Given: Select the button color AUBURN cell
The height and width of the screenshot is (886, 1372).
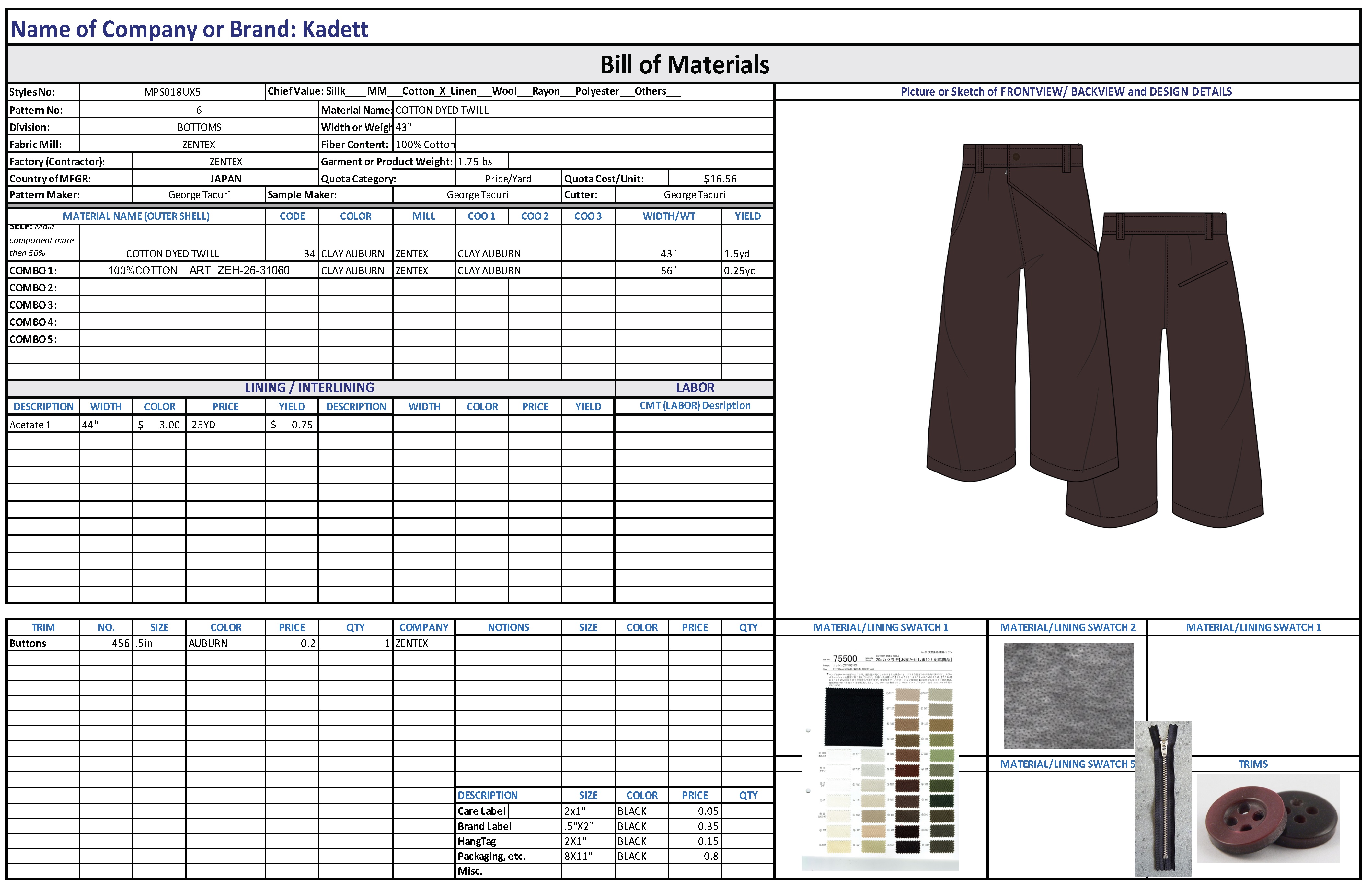Looking at the screenshot, I should click(x=225, y=643).
